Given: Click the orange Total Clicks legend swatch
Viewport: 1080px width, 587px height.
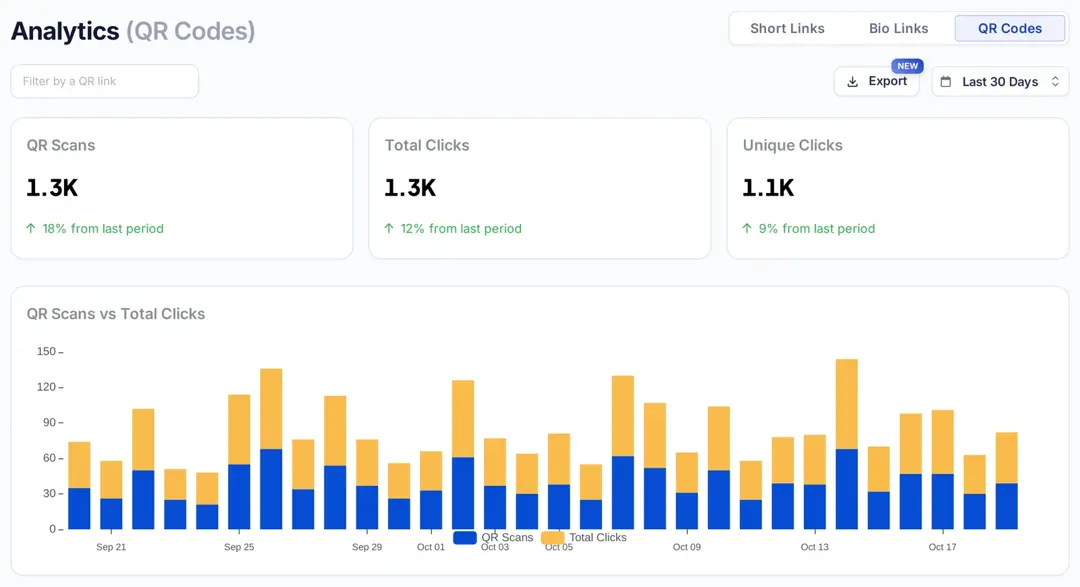Looking at the screenshot, I should (552, 537).
